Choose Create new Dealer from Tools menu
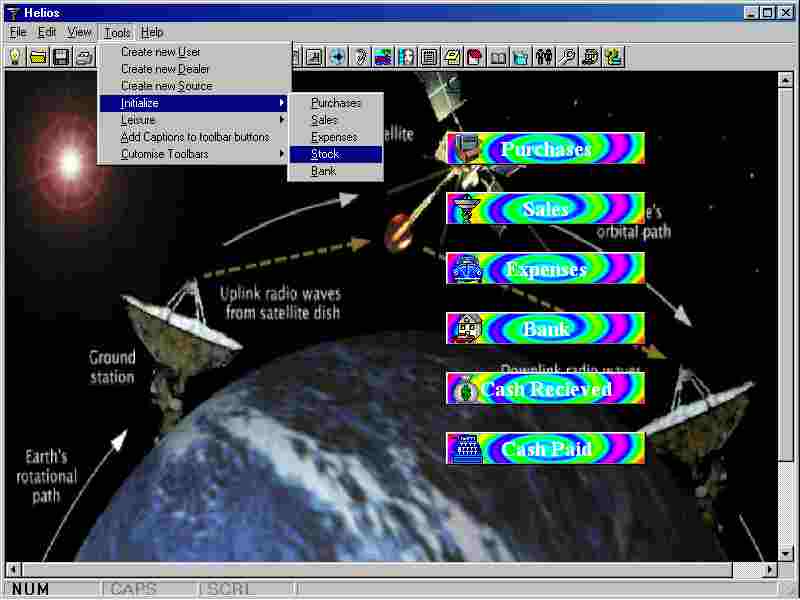 coord(165,69)
